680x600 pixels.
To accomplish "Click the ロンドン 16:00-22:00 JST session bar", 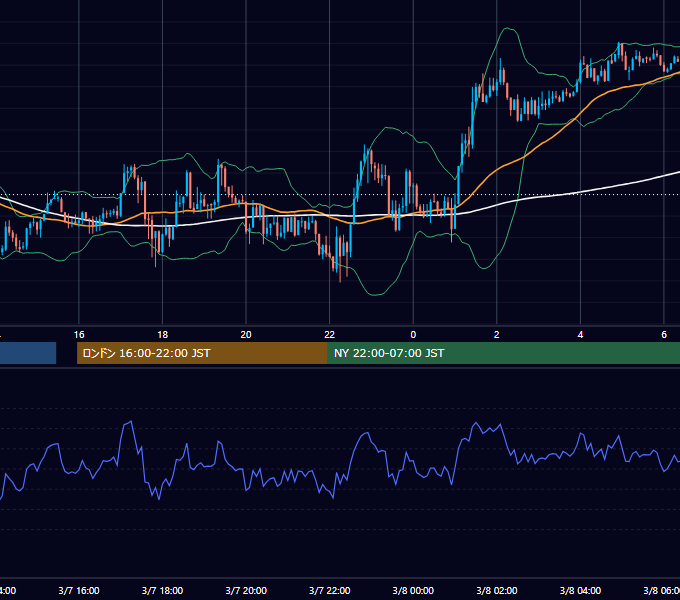I will (202, 353).
